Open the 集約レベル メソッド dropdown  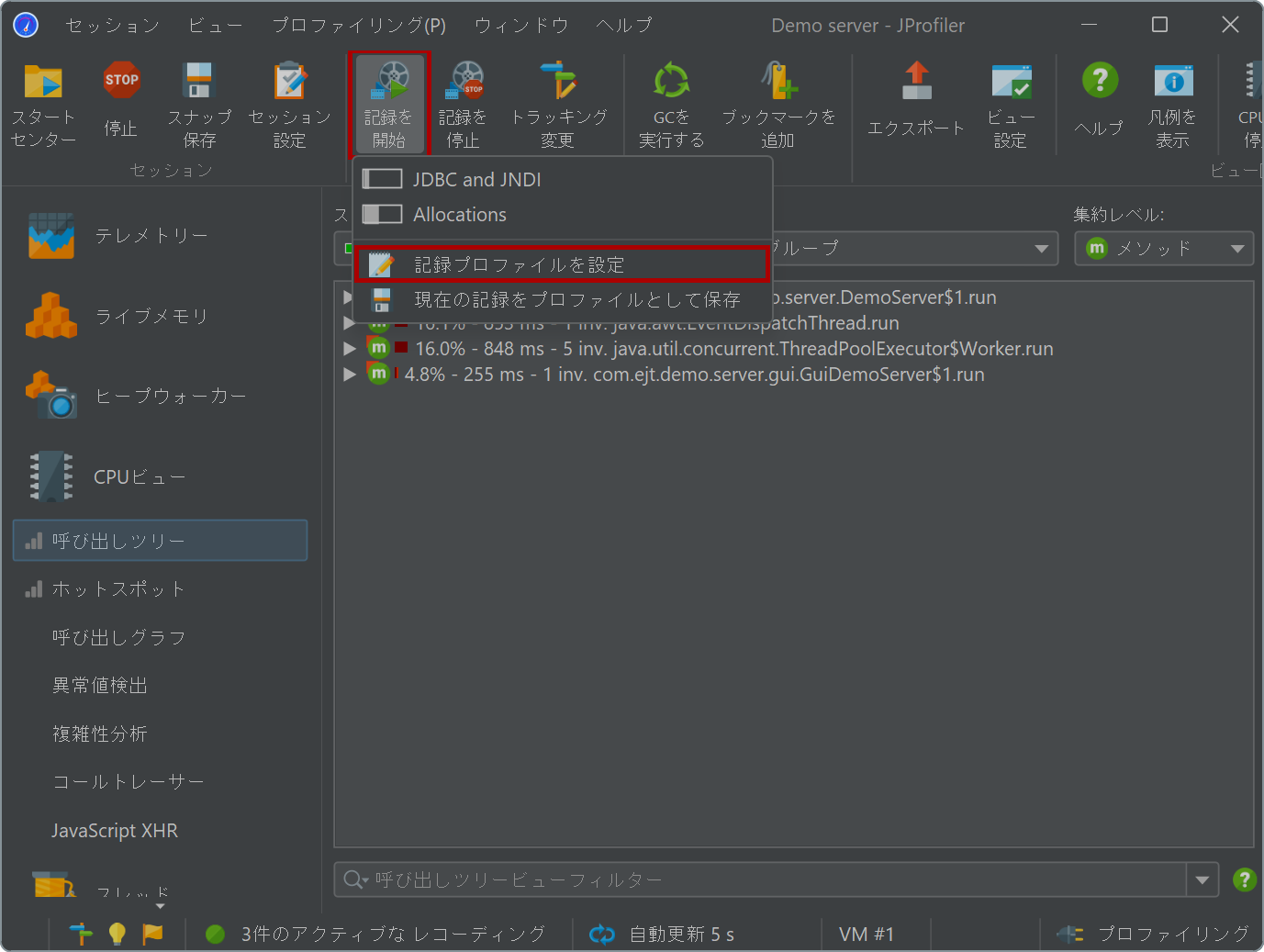point(1164,248)
